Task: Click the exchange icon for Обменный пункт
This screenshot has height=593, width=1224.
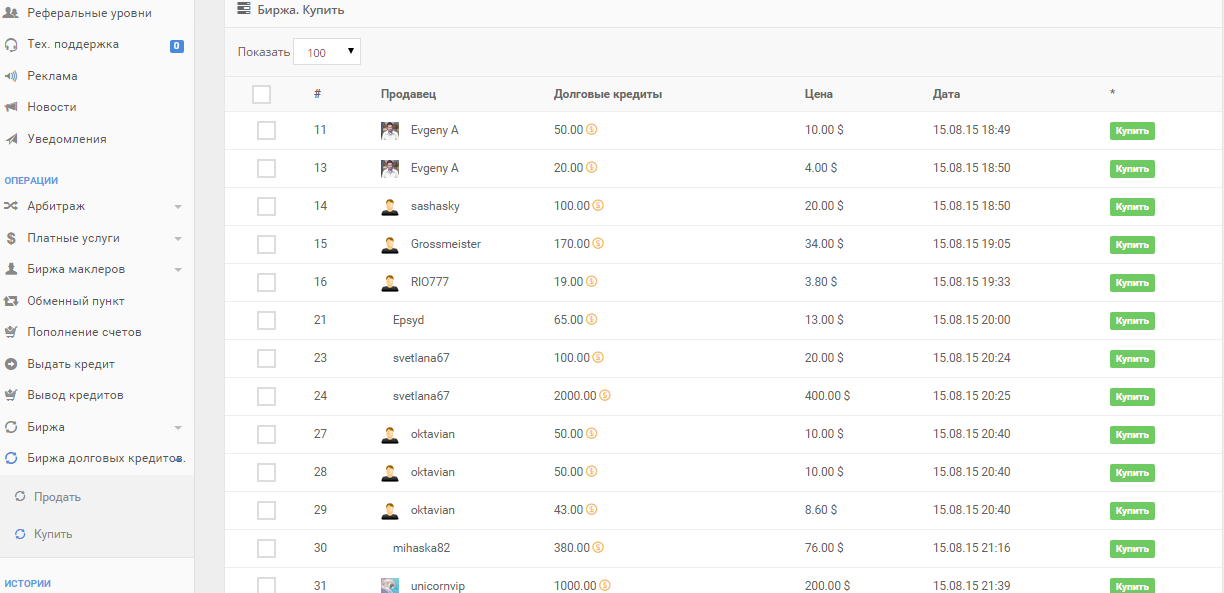Action: tap(12, 301)
